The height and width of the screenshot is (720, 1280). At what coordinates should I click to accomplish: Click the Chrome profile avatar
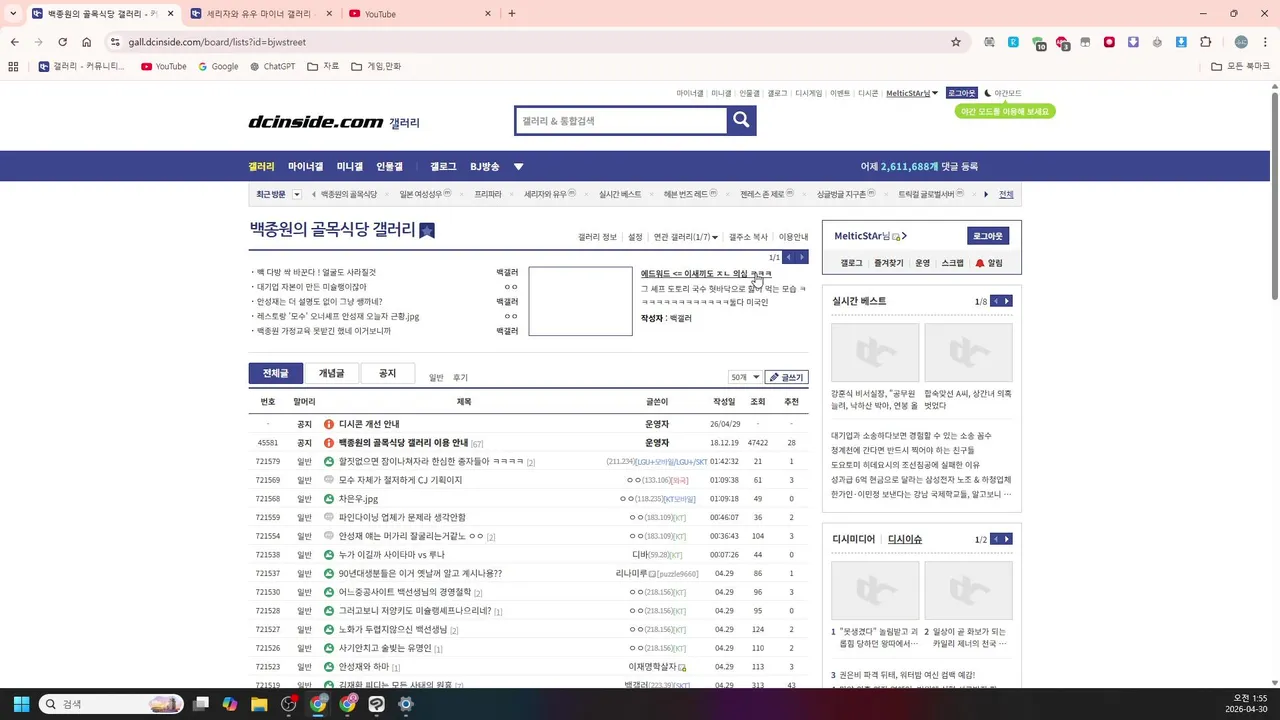1241,42
